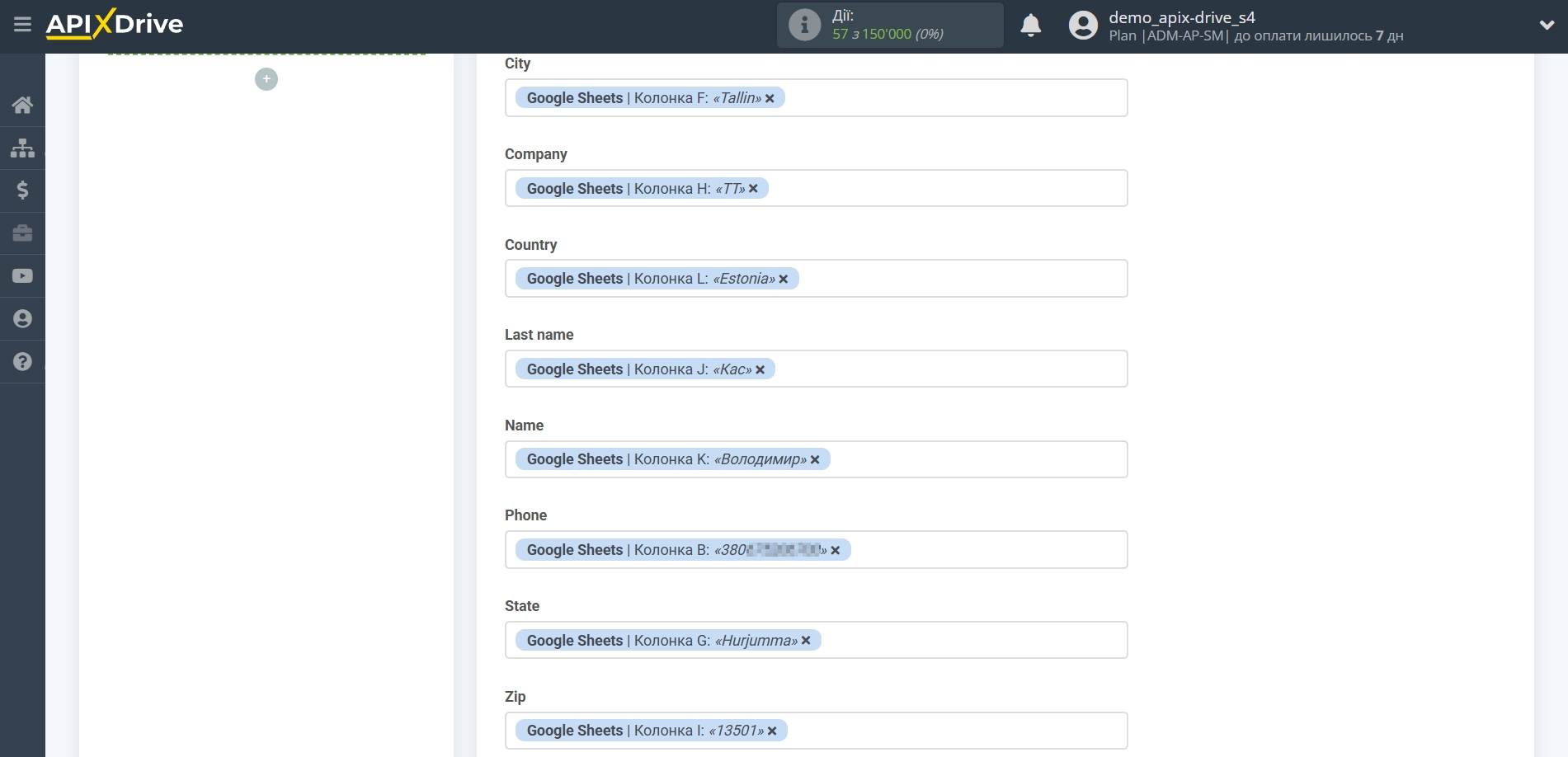Remove the Володимир tag from Name
The width and height of the screenshot is (1568, 757).
[x=815, y=460]
